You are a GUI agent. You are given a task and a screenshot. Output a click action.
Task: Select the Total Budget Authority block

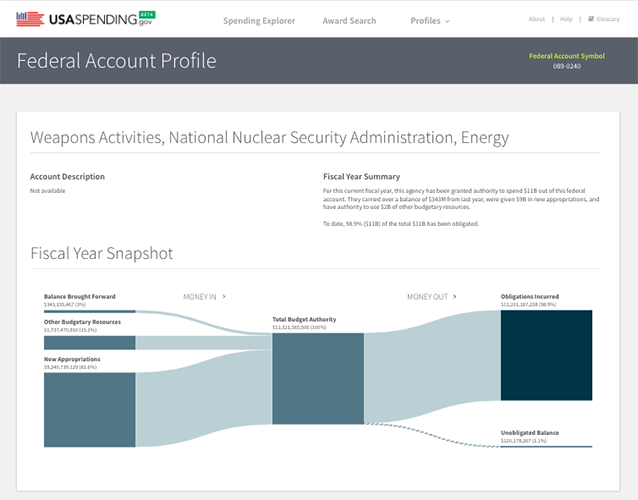(x=318, y=379)
